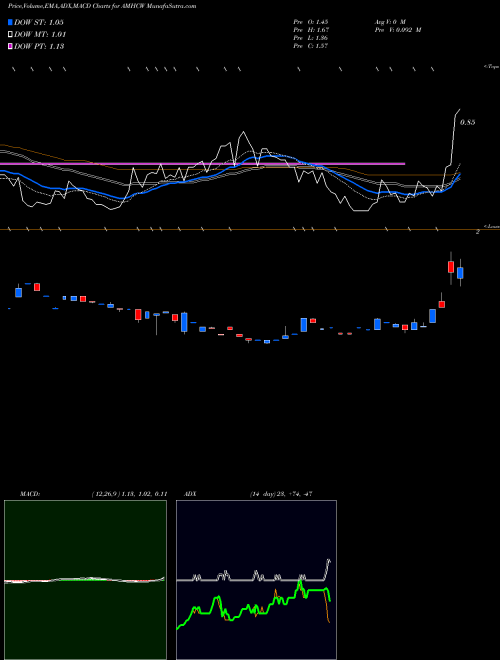Viewport: 500px width, 660px height.
Task: Click the blue DOW ST legend swatch
Action: coord(10,22)
